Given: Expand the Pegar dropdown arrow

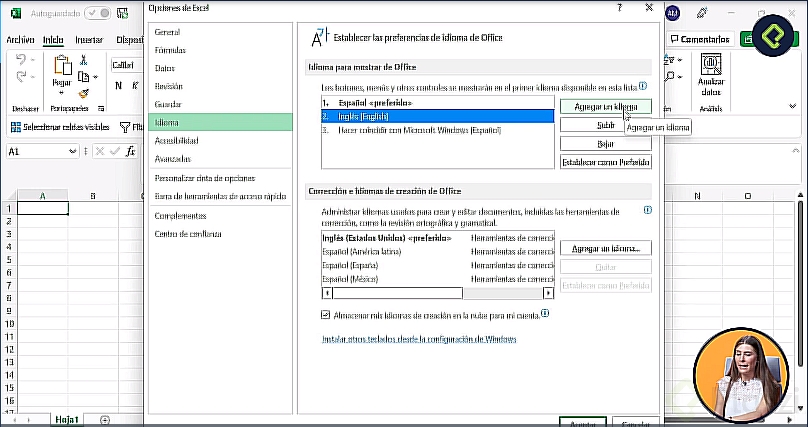Looking at the screenshot, I should pyautogui.click(x=62, y=93).
